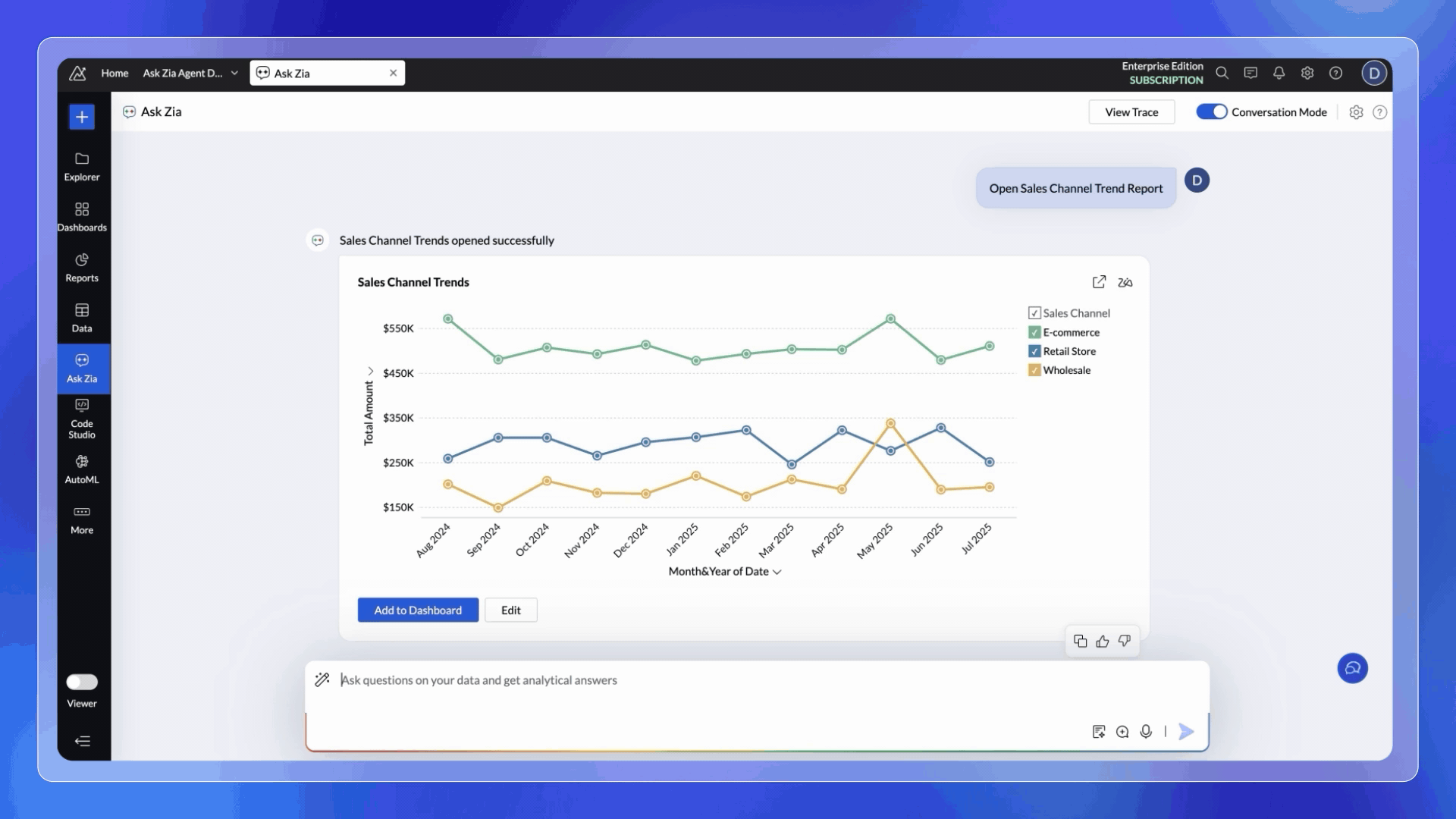Click the Add to Dashboard button

point(418,610)
